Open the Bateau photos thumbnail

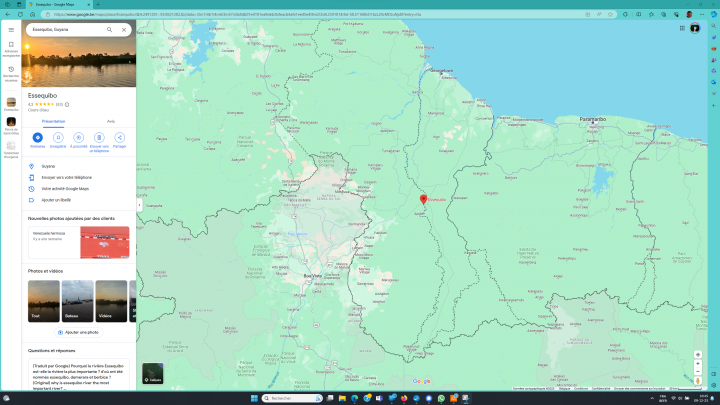78,301
